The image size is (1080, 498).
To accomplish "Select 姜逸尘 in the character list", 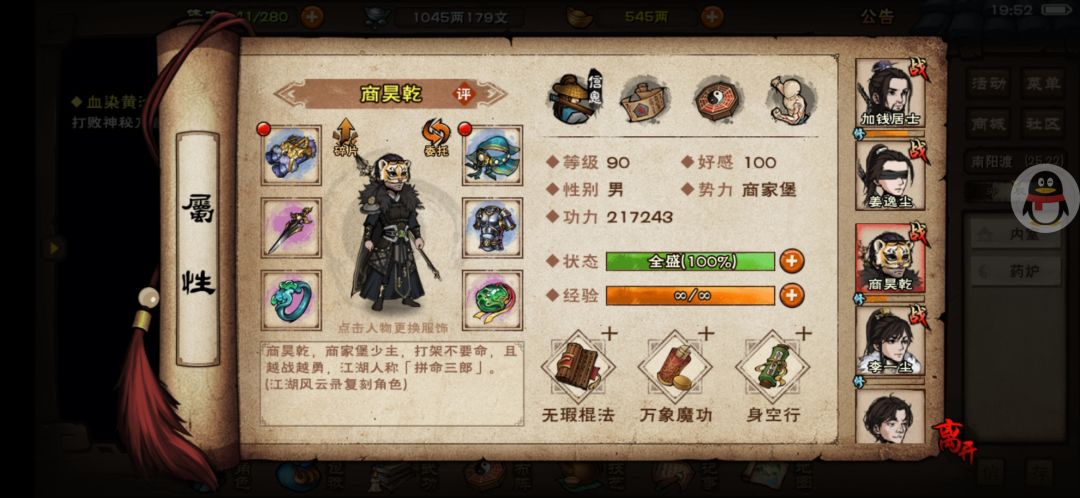I will [x=891, y=176].
